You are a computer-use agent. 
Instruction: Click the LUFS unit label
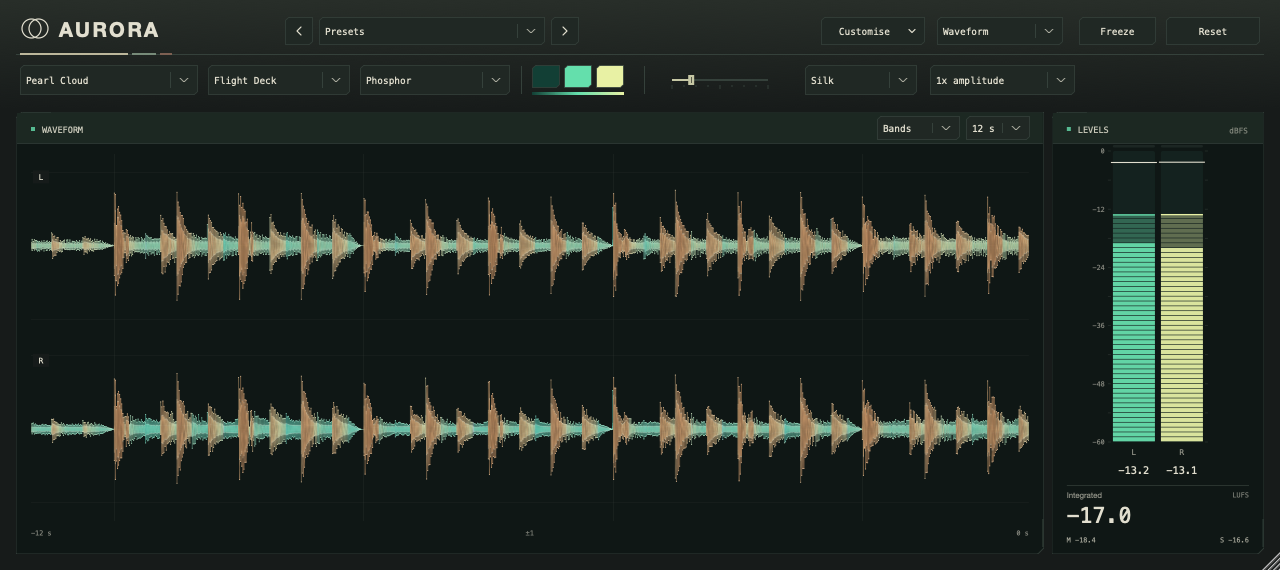pyautogui.click(x=1240, y=495)
